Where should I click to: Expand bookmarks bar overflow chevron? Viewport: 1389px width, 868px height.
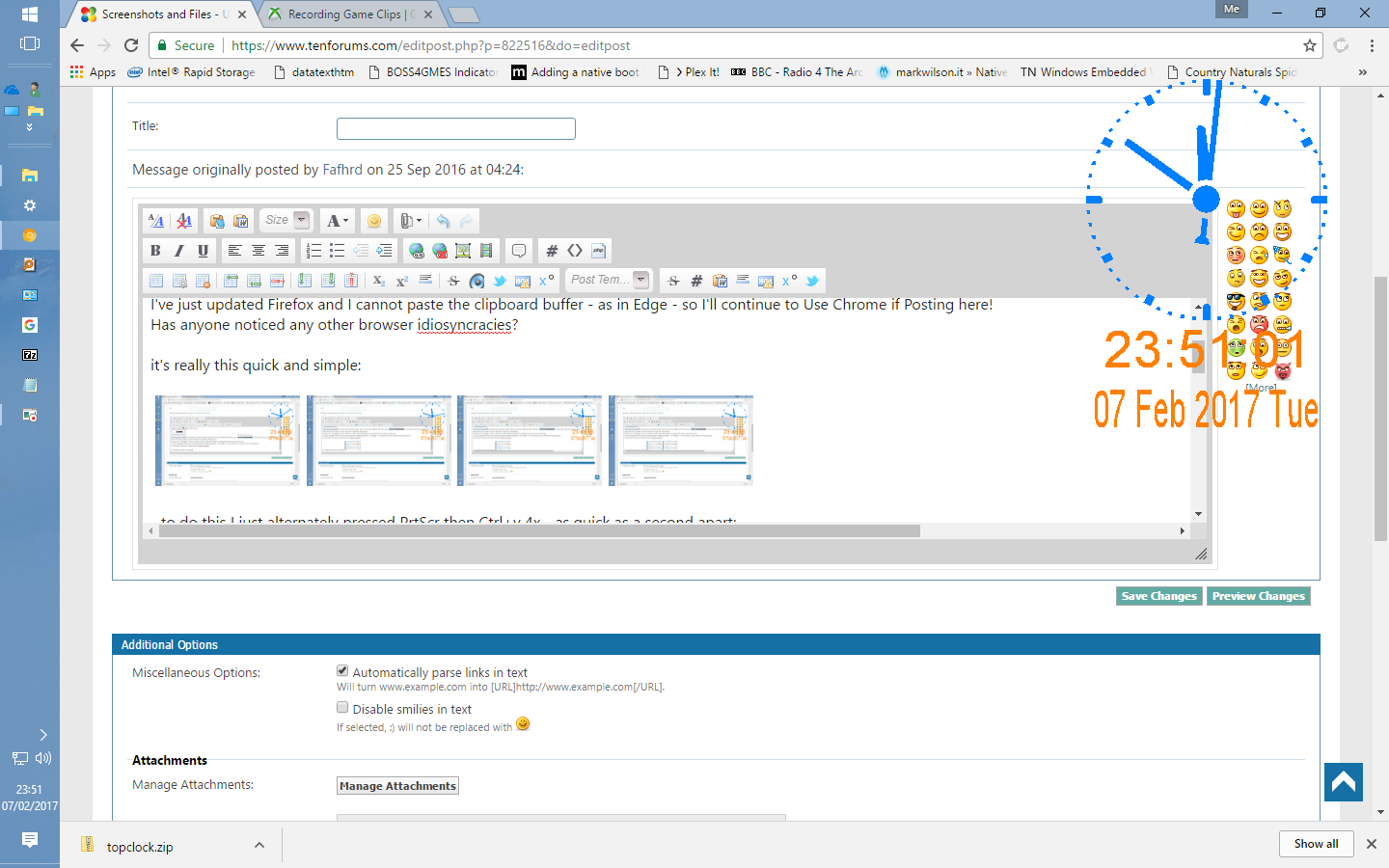1362,72
